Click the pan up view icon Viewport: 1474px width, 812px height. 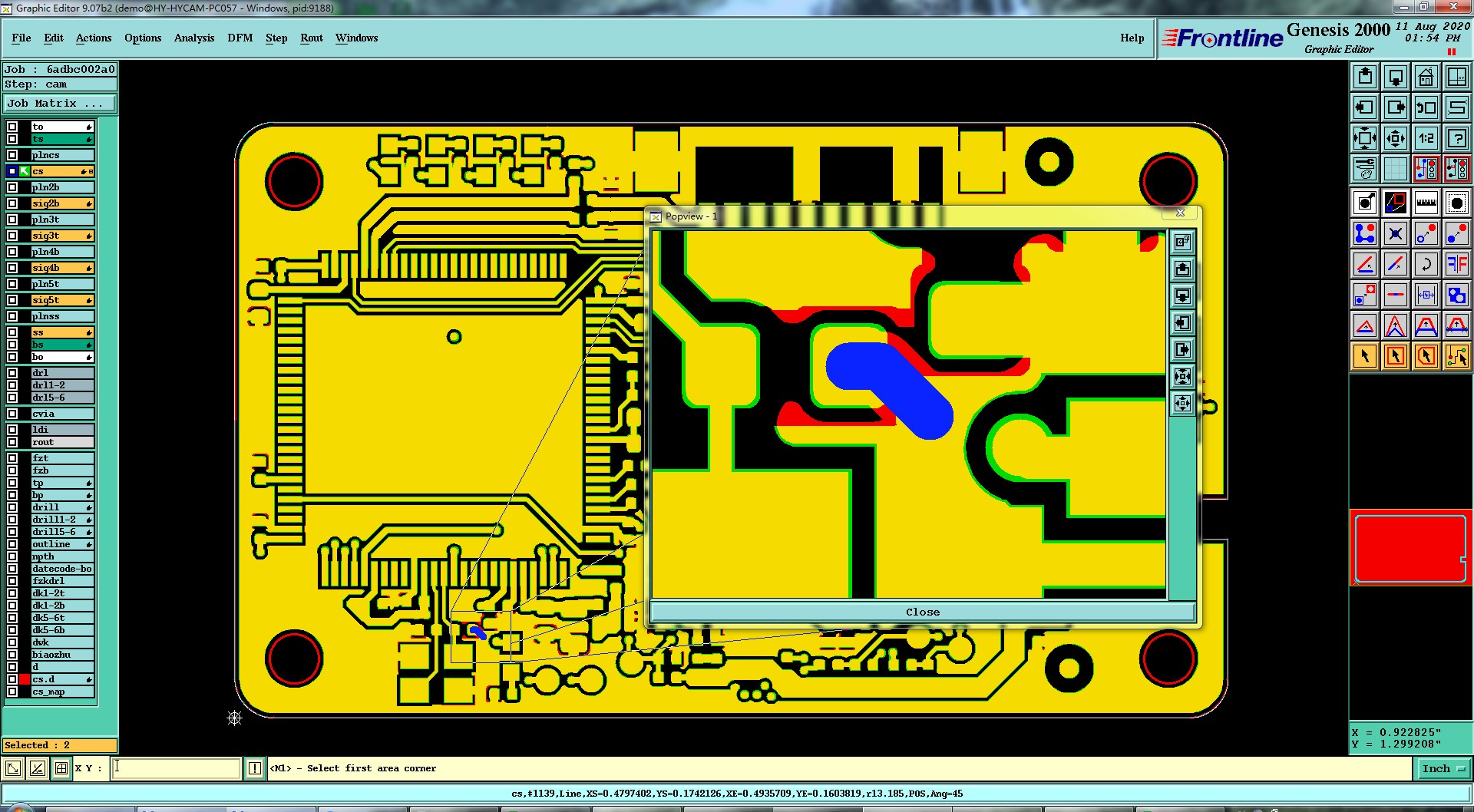[x=1365, y=77]
